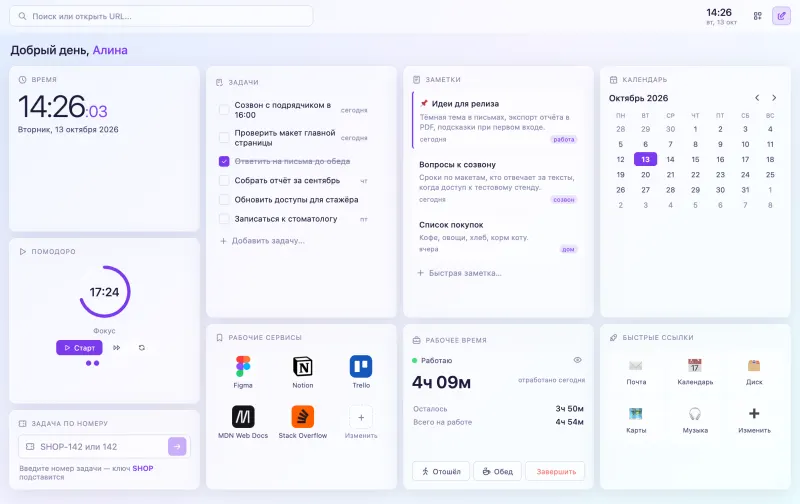Reset the pomodoro timer

coord(142,348)
